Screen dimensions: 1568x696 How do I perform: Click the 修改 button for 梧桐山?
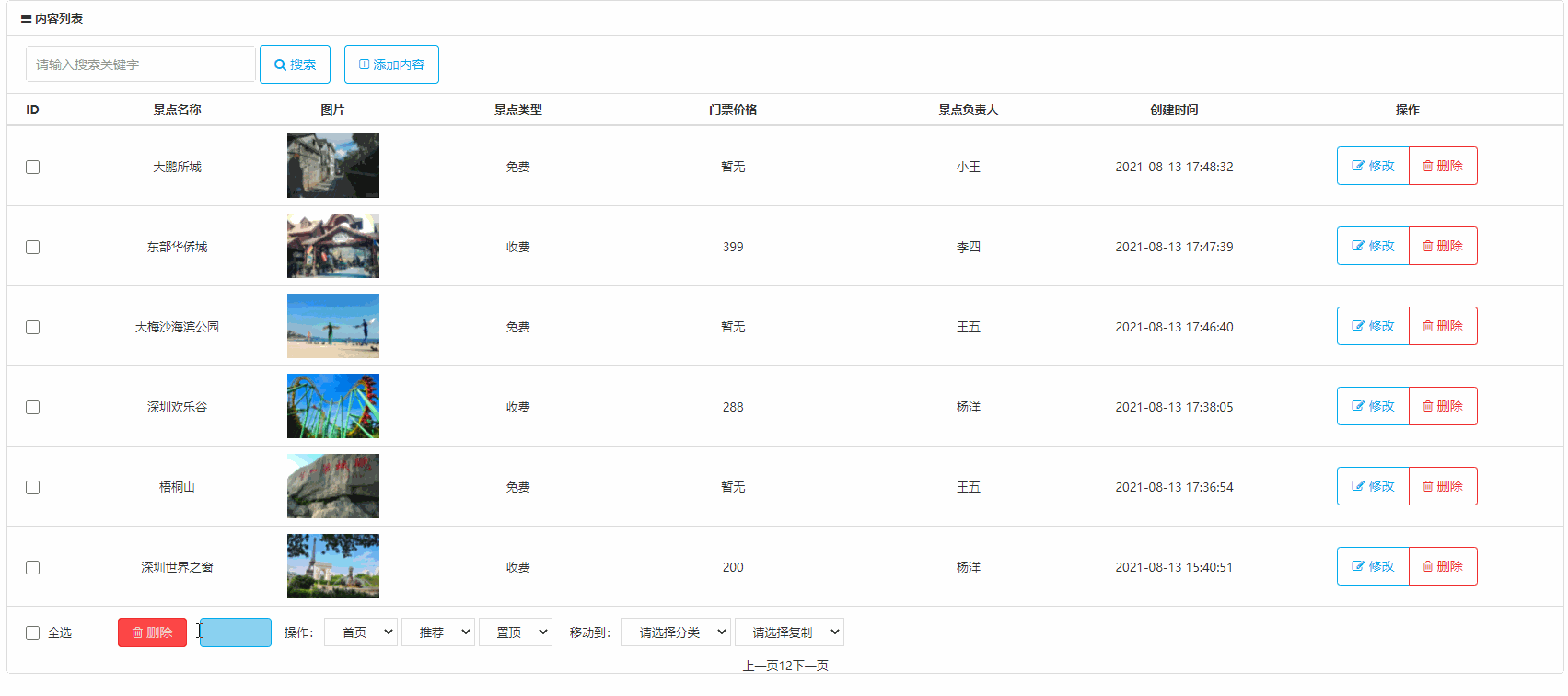click(x=1373, y=486)
